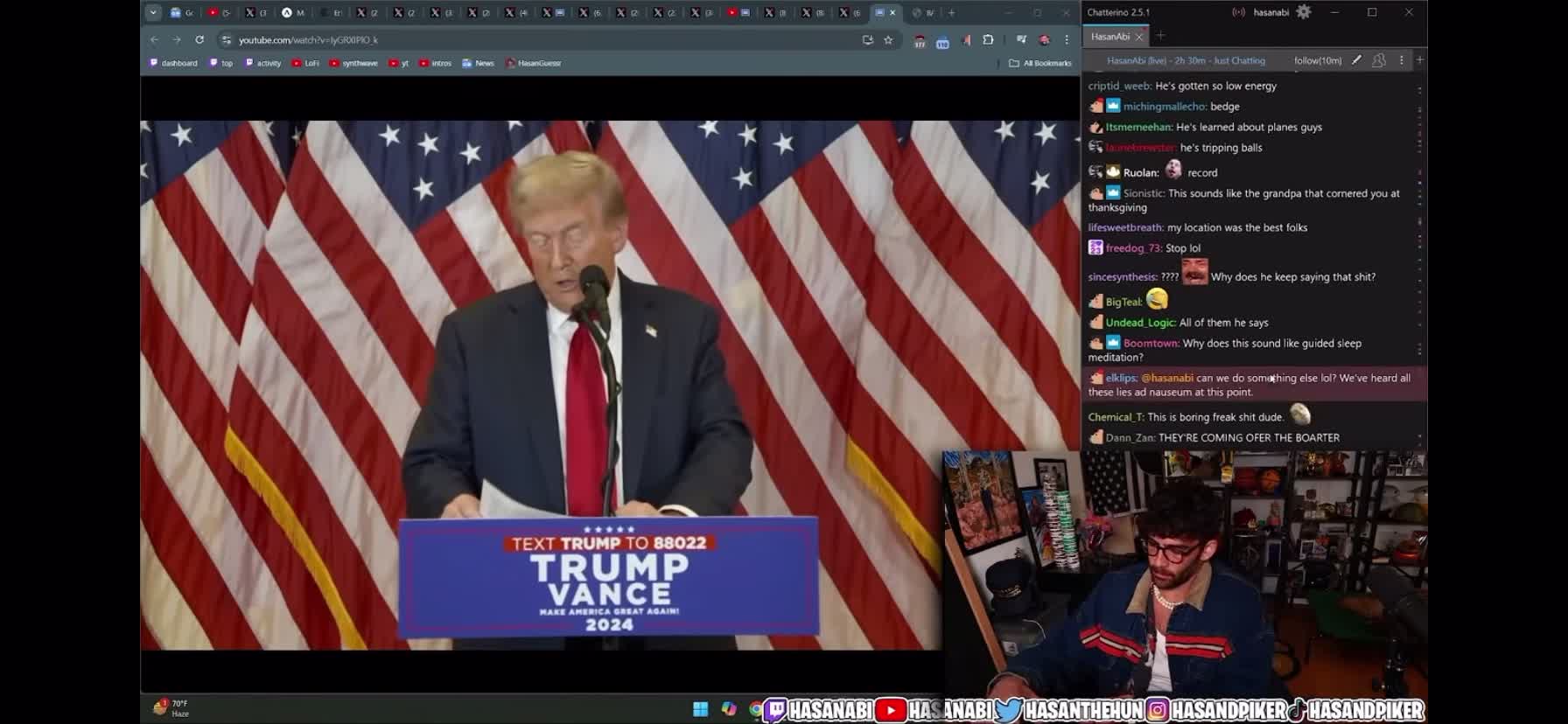Open the activity bookmark
The height and width of the screenshot is (724, 1568).
(263, 63)
